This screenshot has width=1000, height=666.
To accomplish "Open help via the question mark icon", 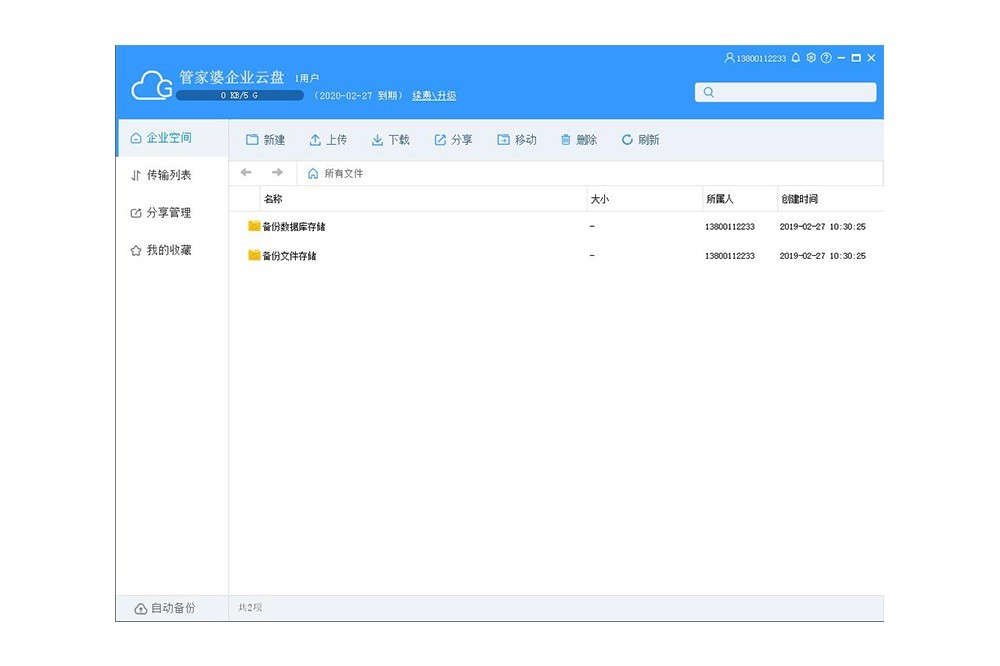I will coord(826,58).
